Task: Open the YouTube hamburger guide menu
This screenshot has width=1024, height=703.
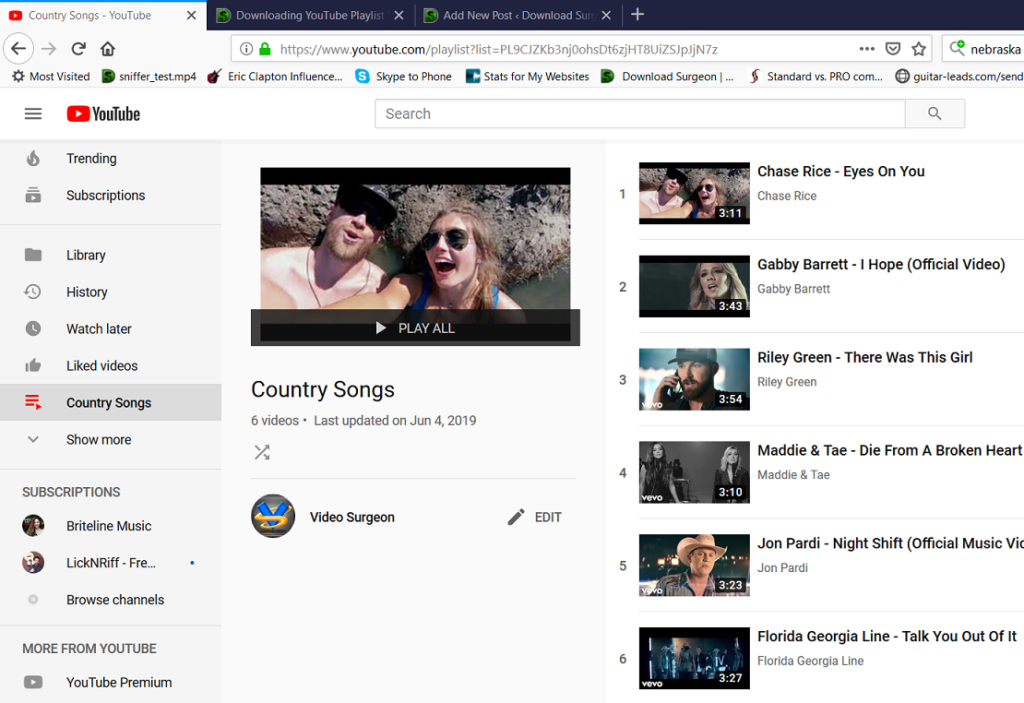Action: coord(33,114)
